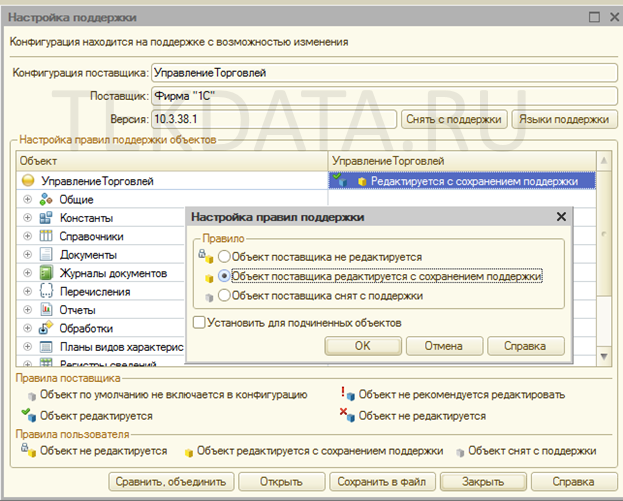Screen dimensions: 623x501
Task: Click the Отчеты chart icon
Action: click(46, 309)
